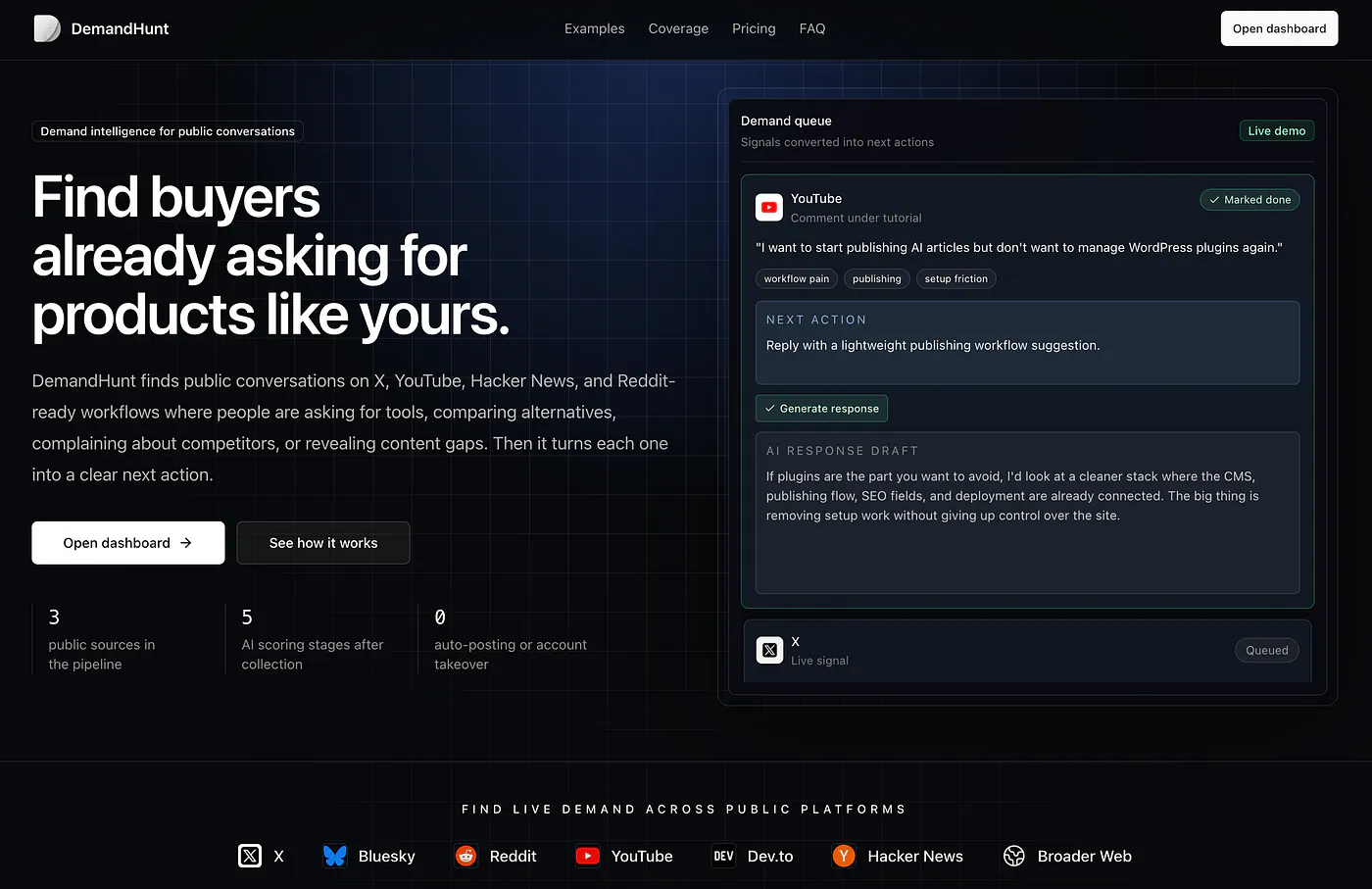Click the Dev.to label
This screenshot has height=889, width=1372.
[x=770, y=856]
